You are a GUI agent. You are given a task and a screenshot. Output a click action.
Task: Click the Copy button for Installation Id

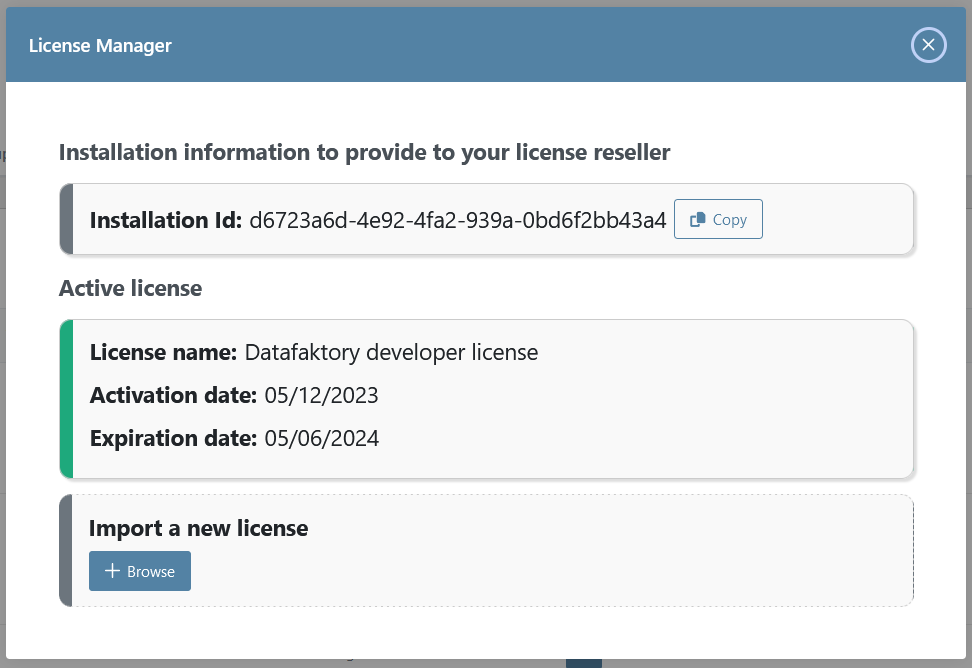coord(718,220)
